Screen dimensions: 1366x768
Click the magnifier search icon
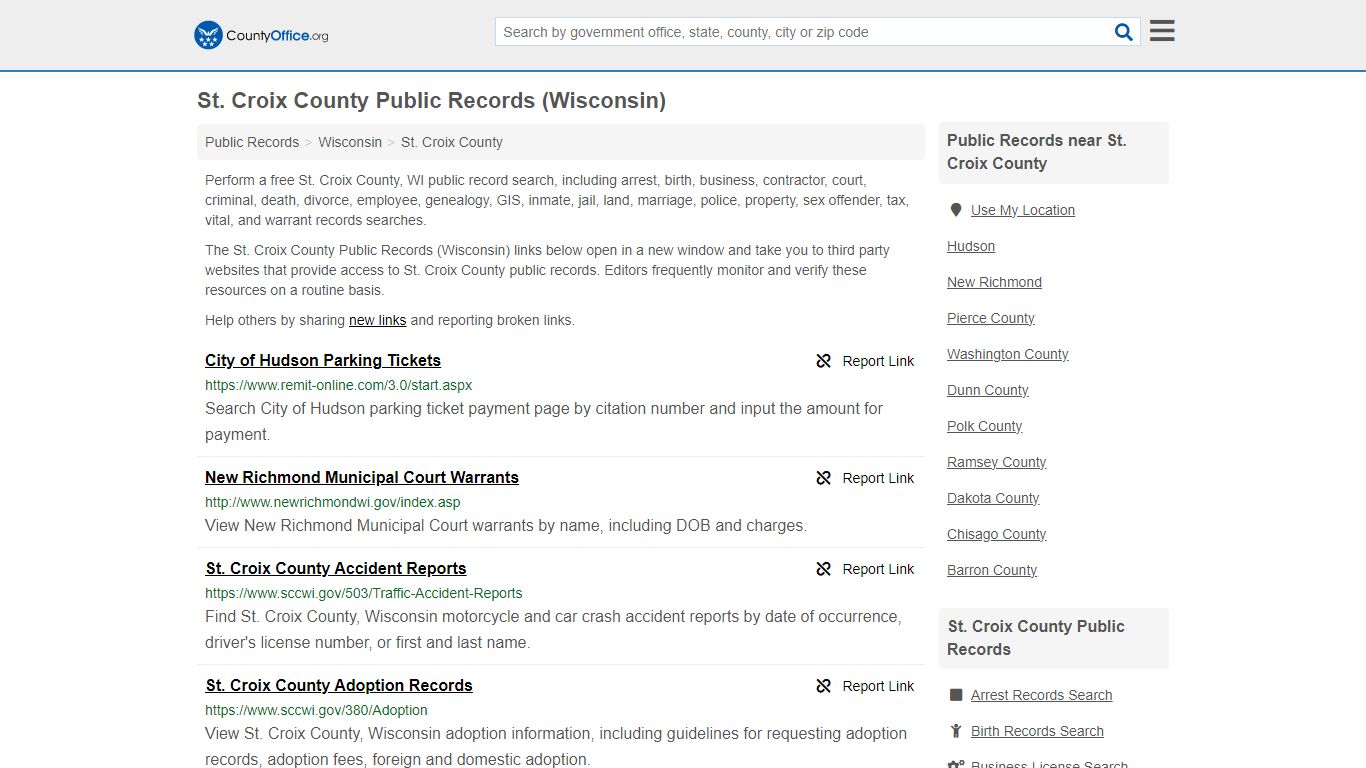point(1124,32)
